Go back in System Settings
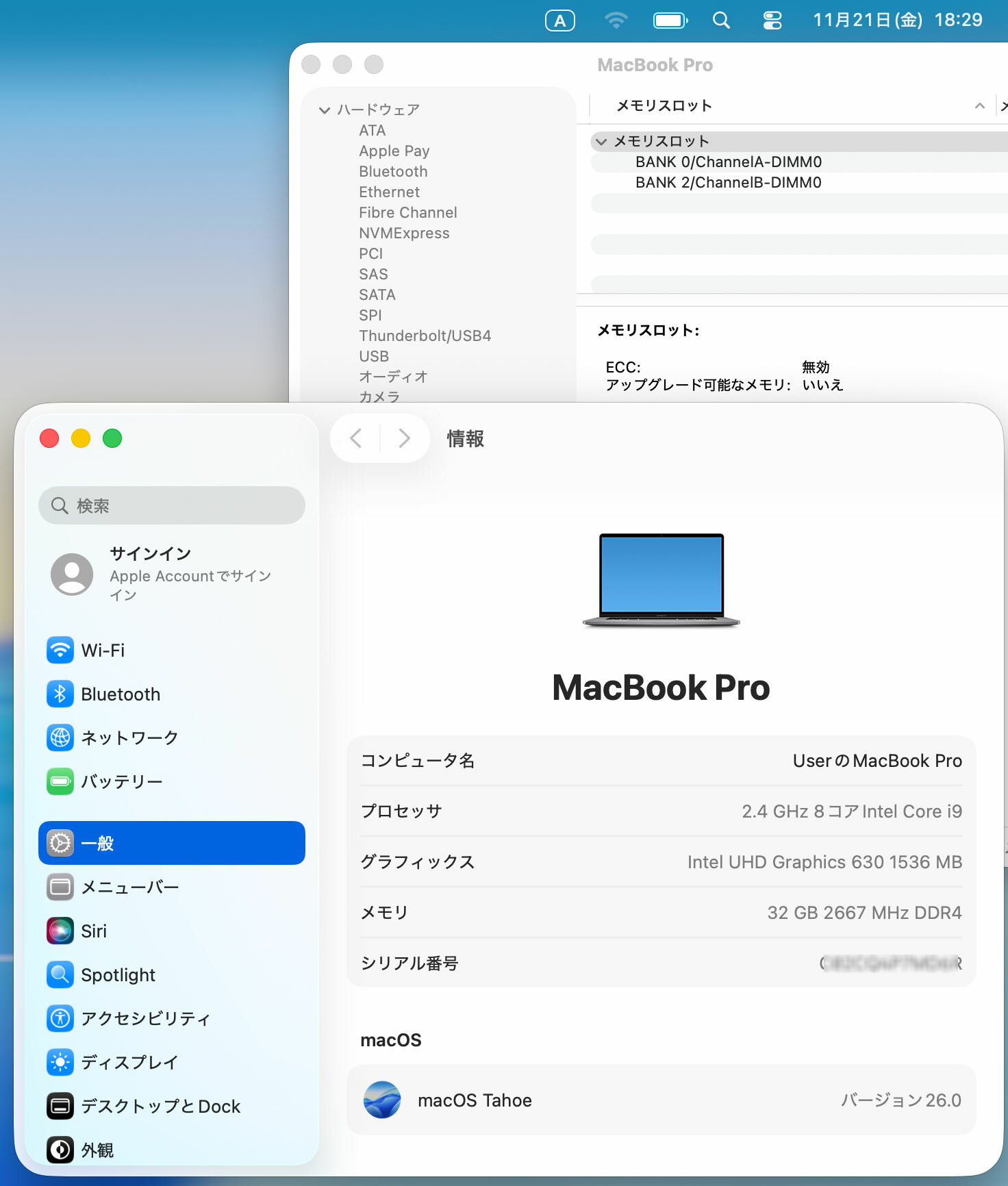This screenshot has height=1186, width=1008. [356, 438]
